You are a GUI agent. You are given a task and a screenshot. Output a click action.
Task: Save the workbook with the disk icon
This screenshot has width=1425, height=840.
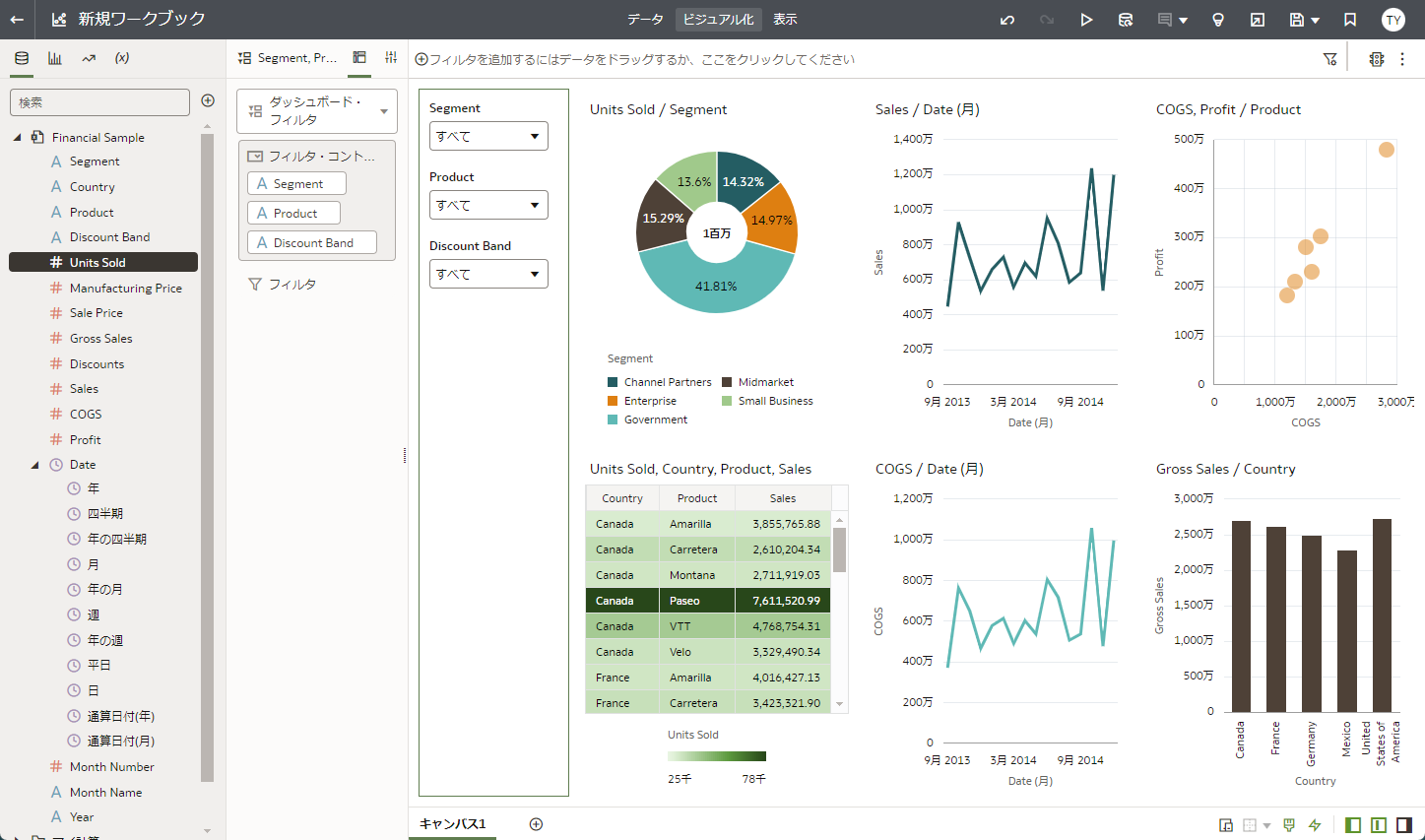click(x=1297, y=20)
